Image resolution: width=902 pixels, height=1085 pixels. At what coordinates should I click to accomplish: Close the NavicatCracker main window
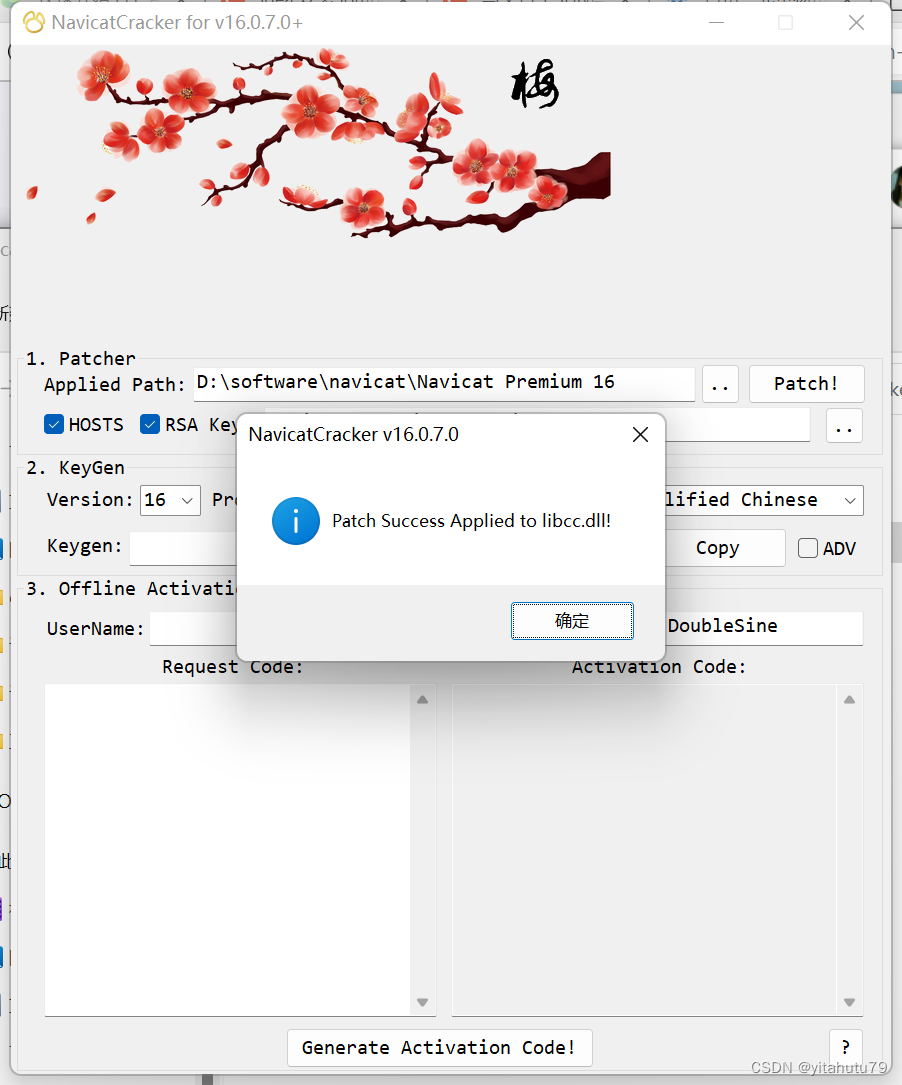(856, 23)
